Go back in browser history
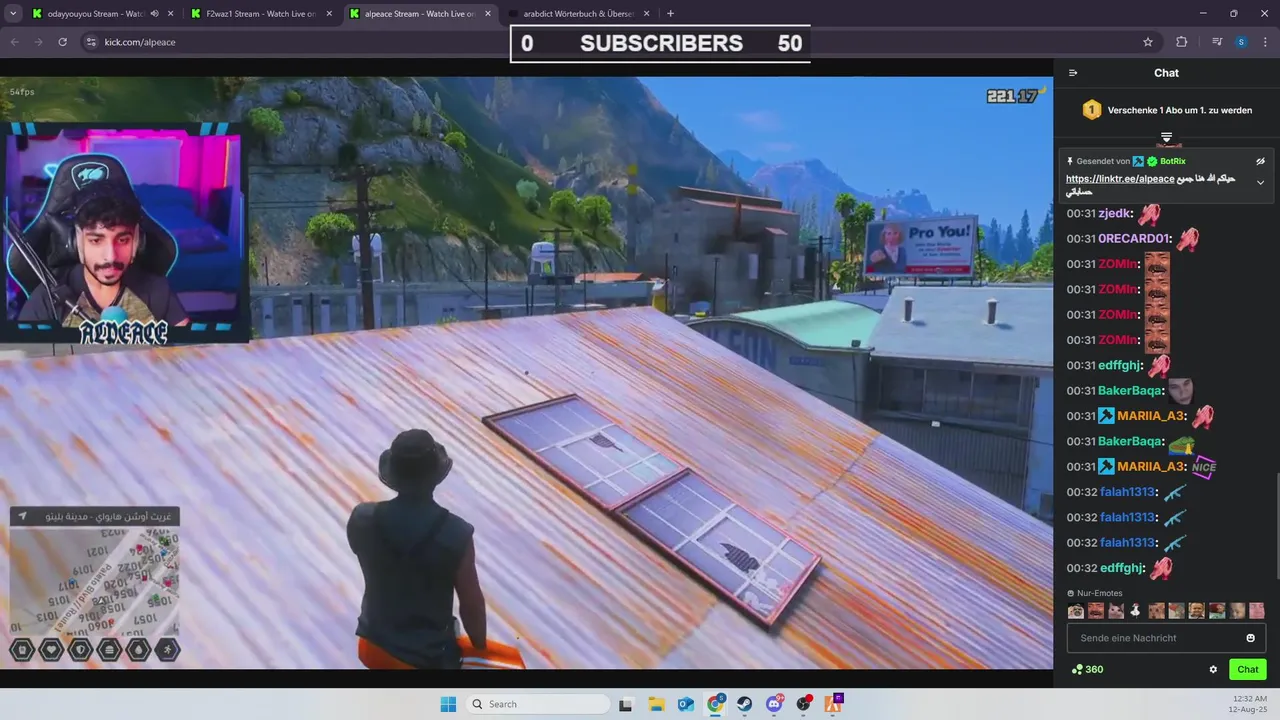 pos(14,42)
